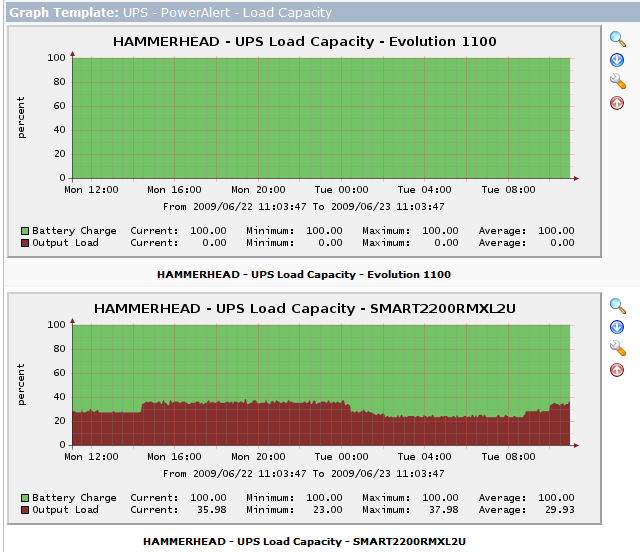Click the Evolution 1100 caption below first graph
This screenshot has width=640, height=552.
(304, 274)
